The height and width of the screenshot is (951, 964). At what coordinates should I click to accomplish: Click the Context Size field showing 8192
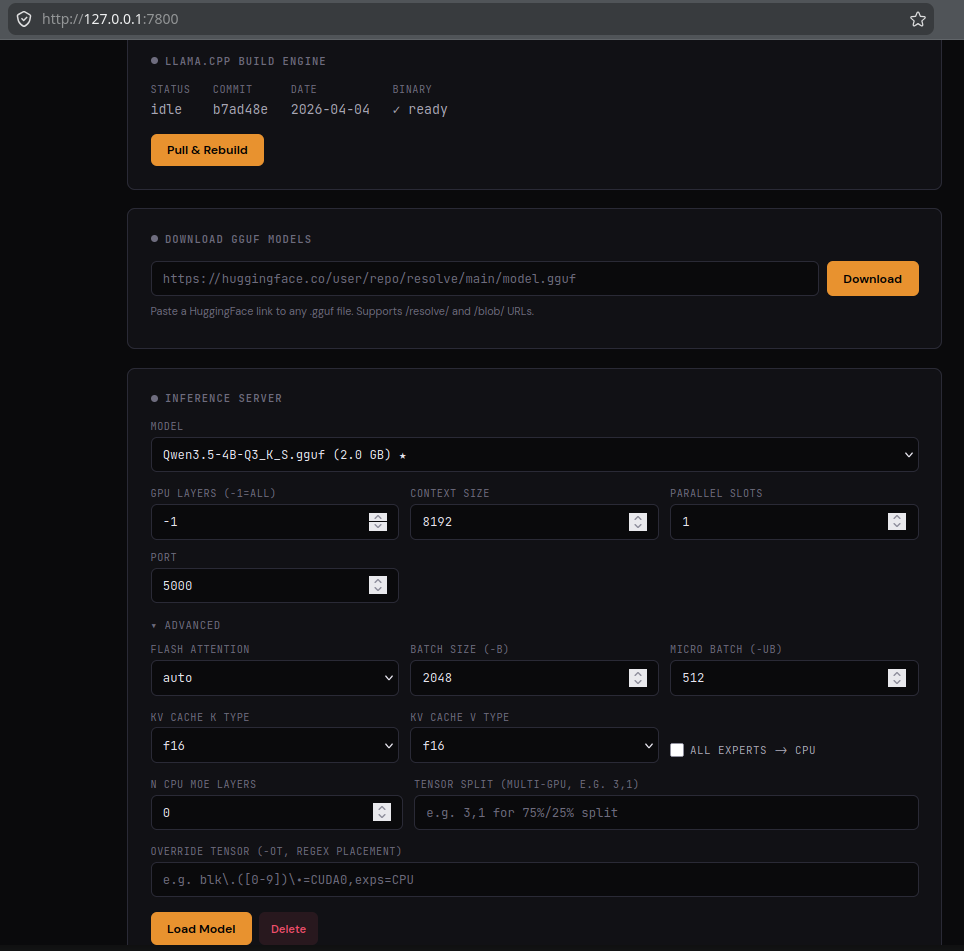pos(534,522)
